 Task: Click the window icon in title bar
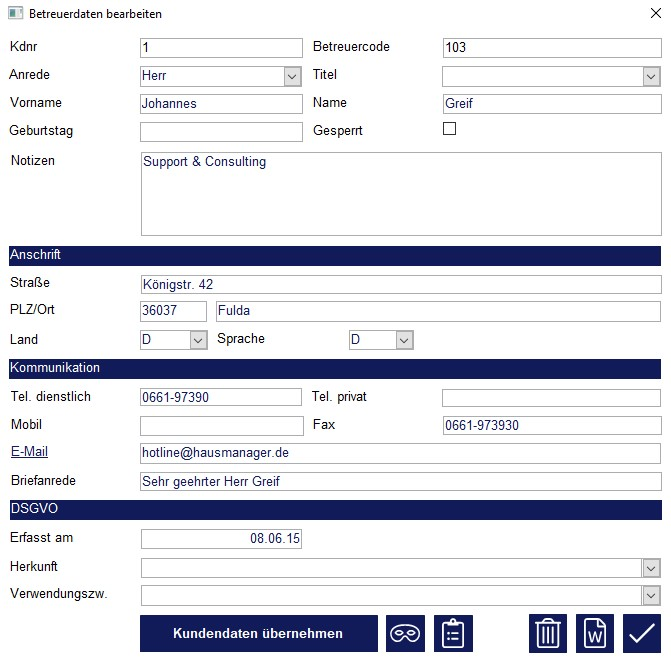click(x=16, y=14)
